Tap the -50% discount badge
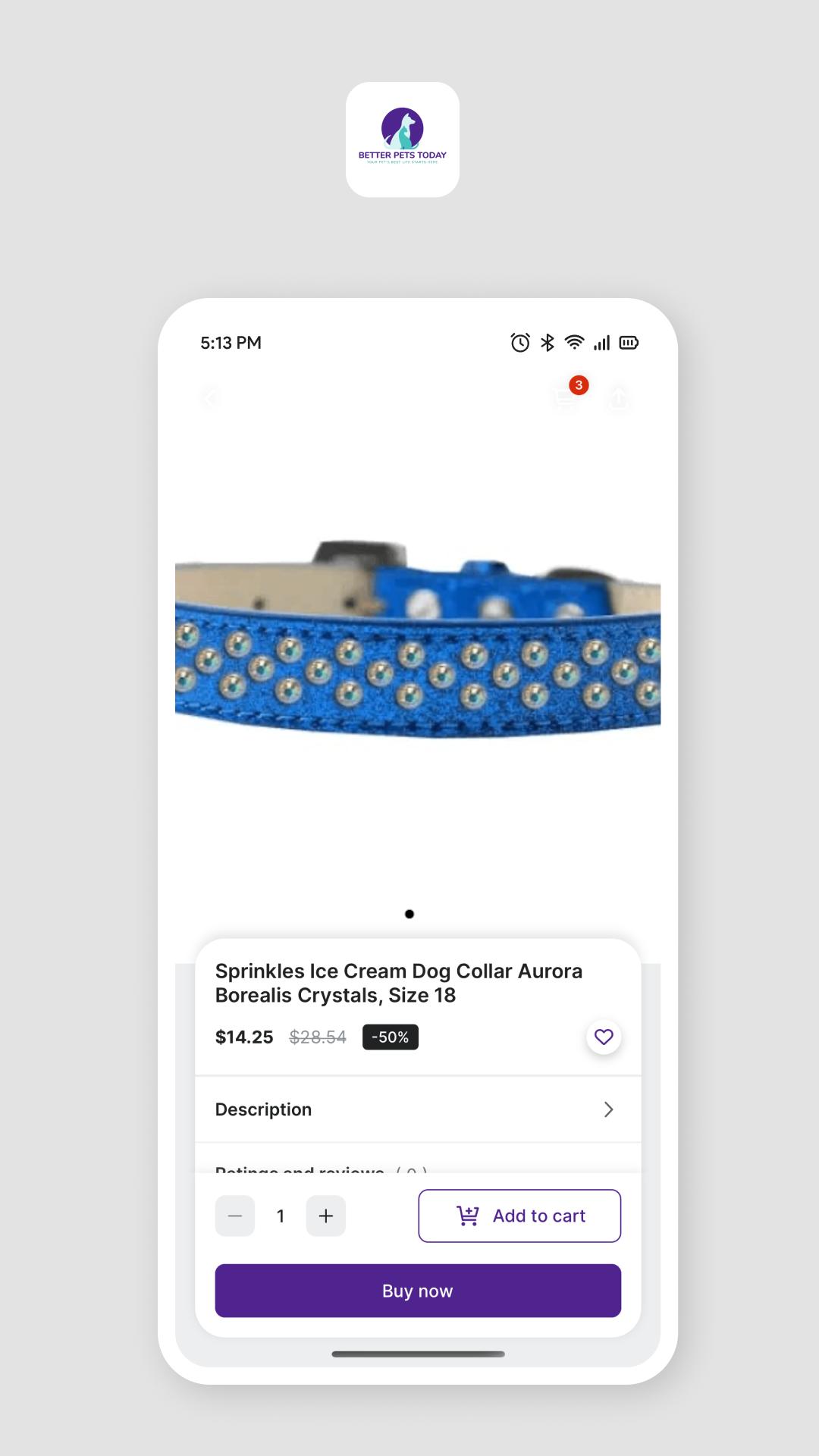819x1456 pixels. click(391, 1037)
